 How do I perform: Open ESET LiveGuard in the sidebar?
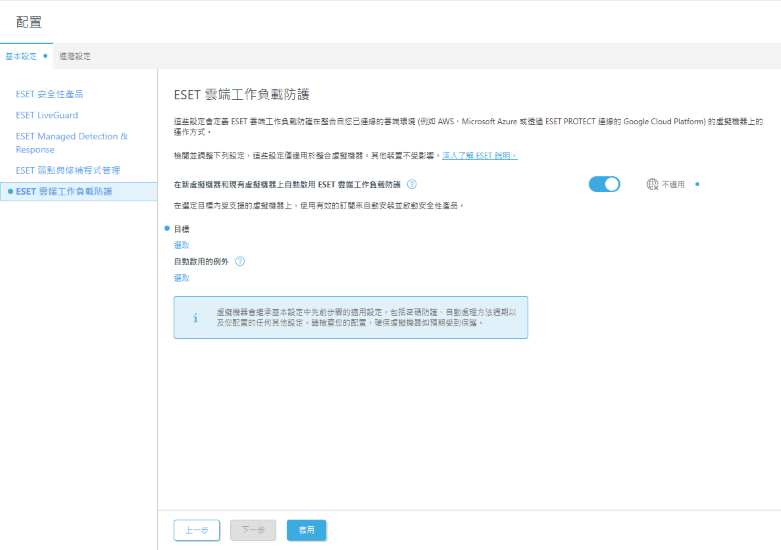(x=47, y=115)
